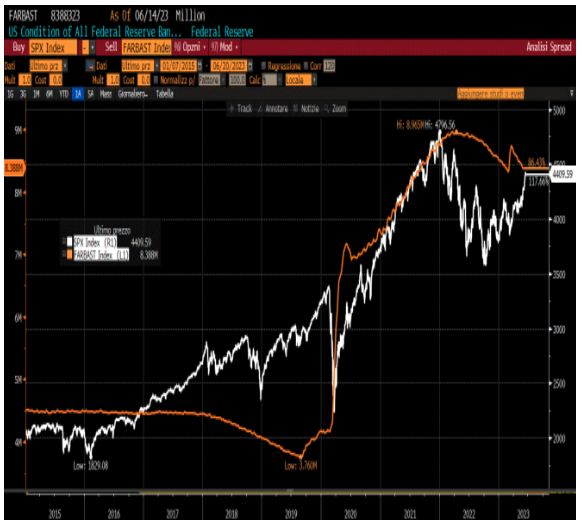Expand the first Ultimo prz dropdown
This screenshot has width=582, height=526.
(x=65, y=66)
